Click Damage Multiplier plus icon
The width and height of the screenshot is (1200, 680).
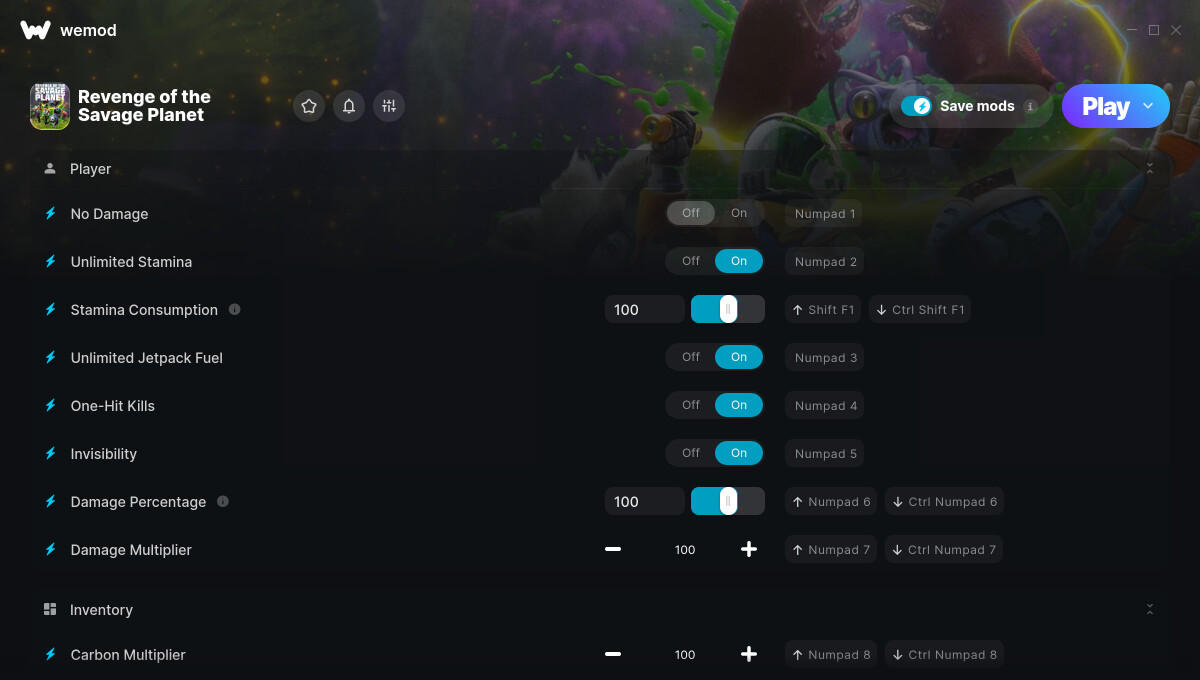tap(749, 550)
